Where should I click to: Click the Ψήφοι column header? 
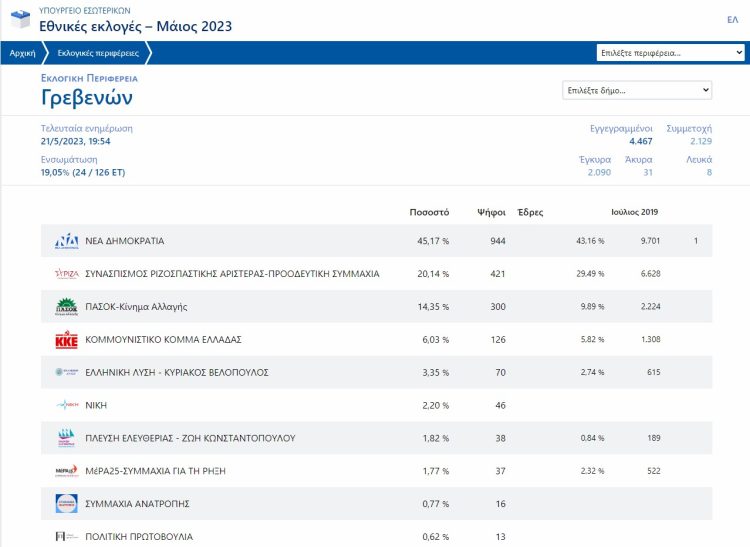coord(491,212)
